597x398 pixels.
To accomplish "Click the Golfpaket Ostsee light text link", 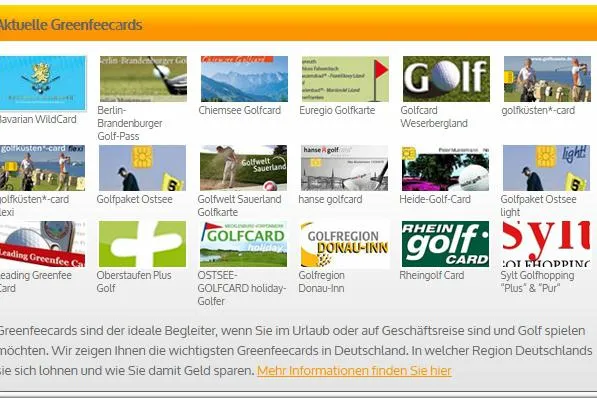I will 538,206.
